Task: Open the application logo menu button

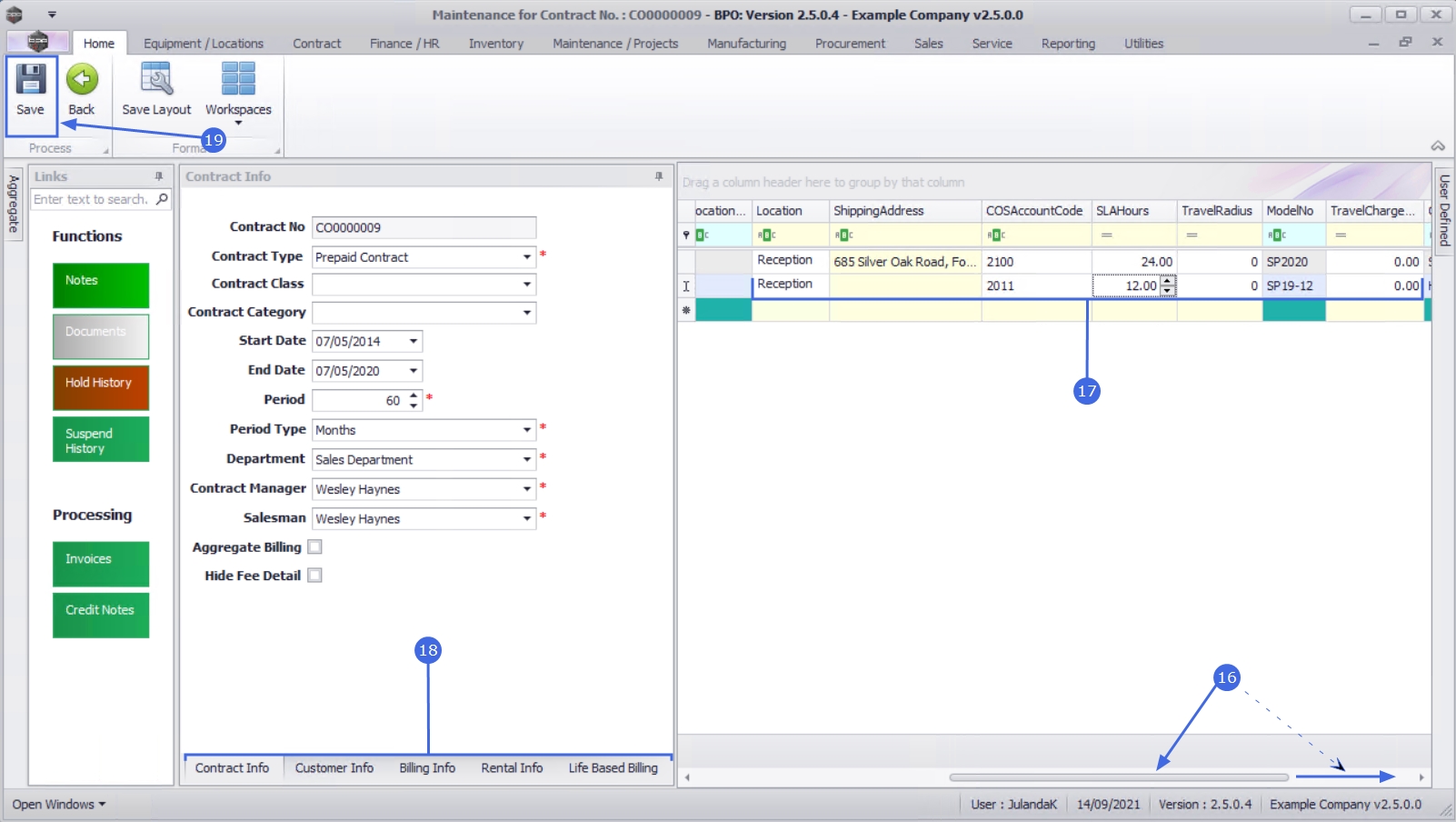Action: (37, 42)
